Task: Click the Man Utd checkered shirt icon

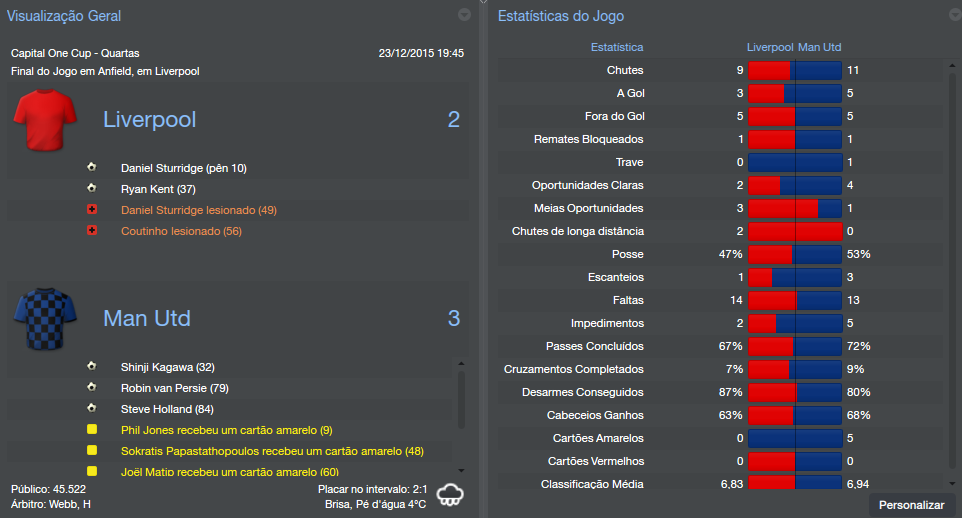Action: pos(46,318)
